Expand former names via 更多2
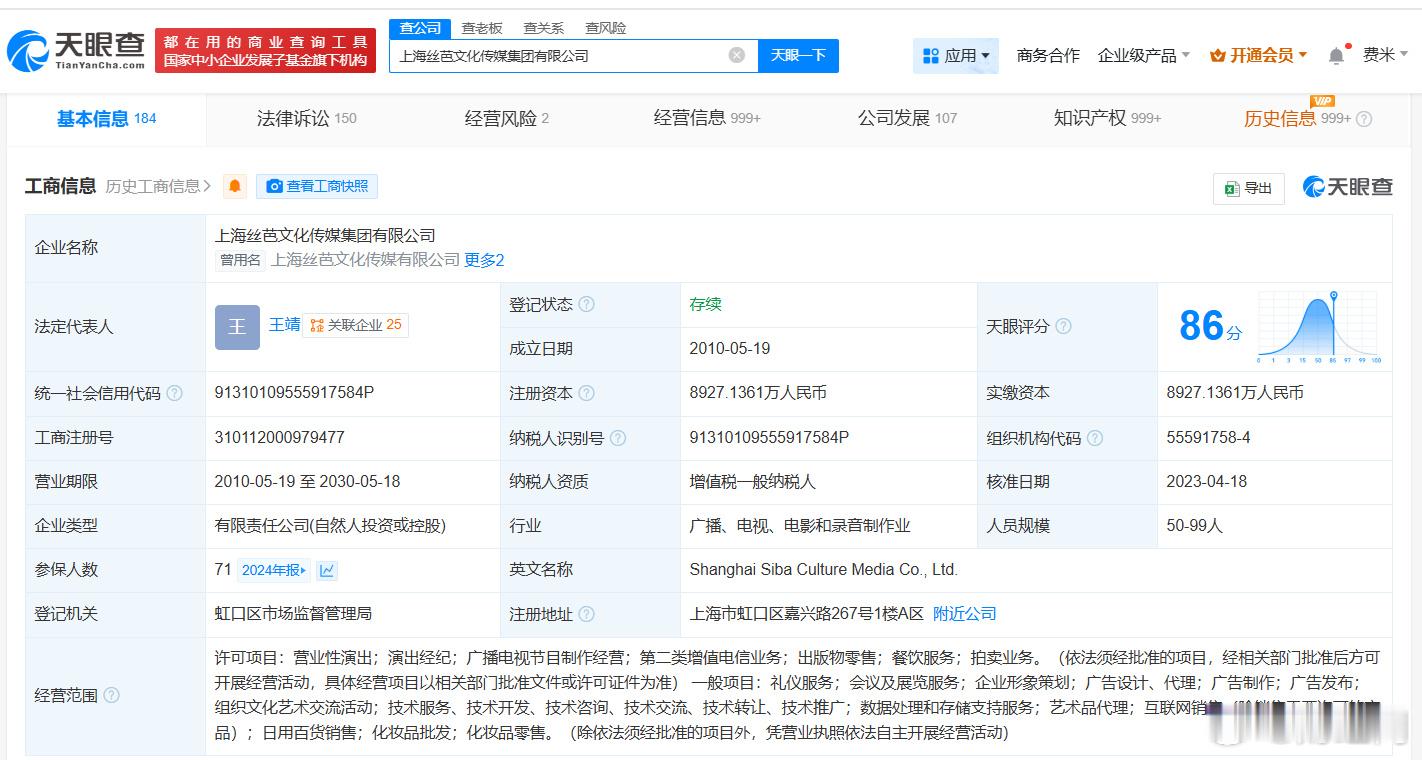This screenshot has width=1422, height=760. (484, 260)
